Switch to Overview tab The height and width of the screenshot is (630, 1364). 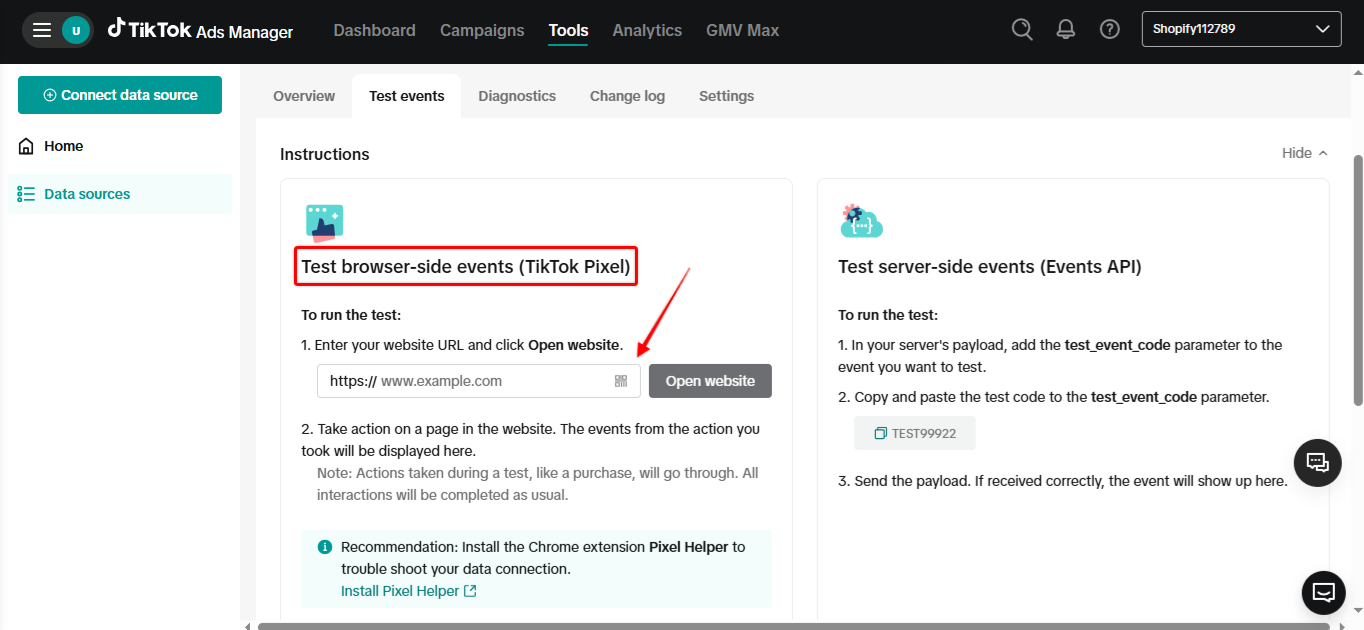tap(304, 96)
